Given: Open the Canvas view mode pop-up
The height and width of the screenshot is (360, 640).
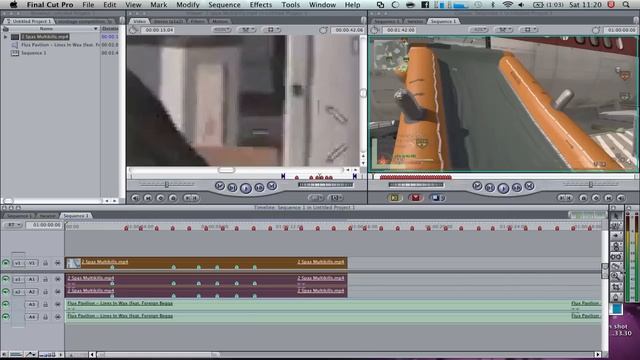Looking at the screenshot, I should coord(504,30).
